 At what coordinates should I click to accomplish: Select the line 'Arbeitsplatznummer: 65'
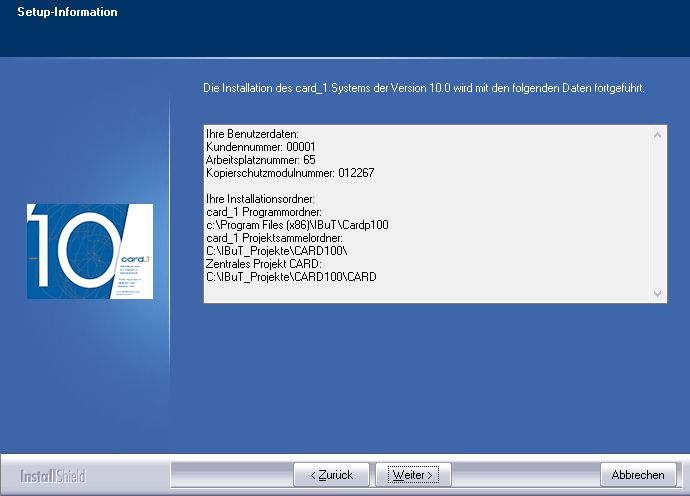point(261,160)
